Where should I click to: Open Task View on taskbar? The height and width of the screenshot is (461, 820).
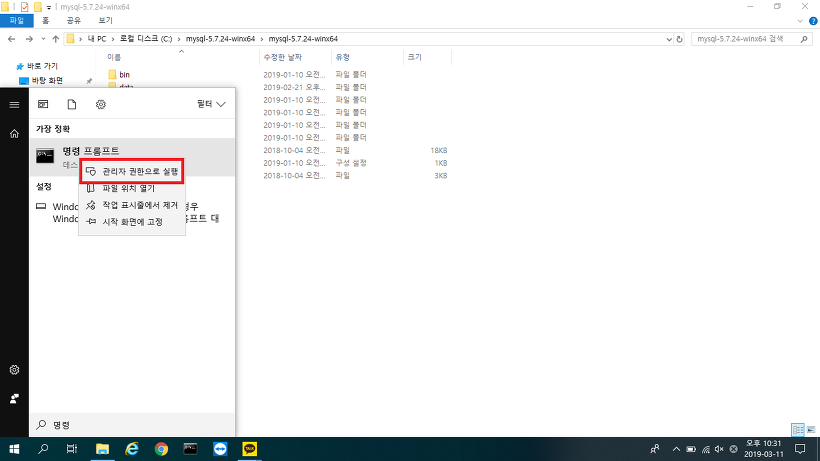point(72,449)
